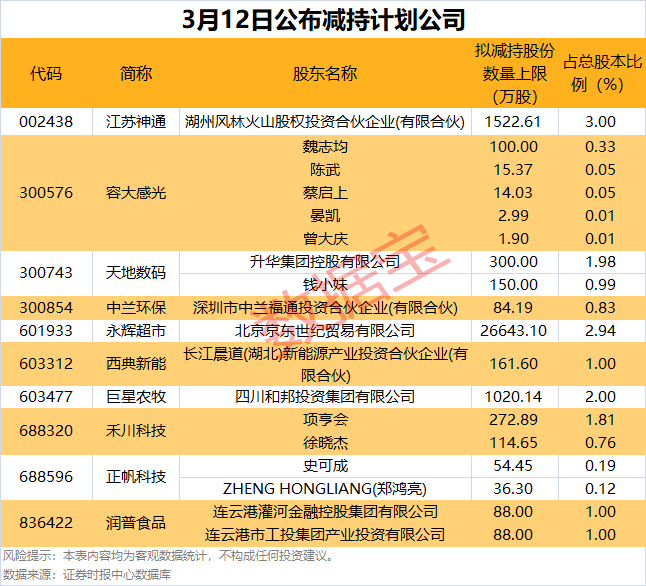
Task: Select the 股东名称 column header
Action: (x=324, y=74)
